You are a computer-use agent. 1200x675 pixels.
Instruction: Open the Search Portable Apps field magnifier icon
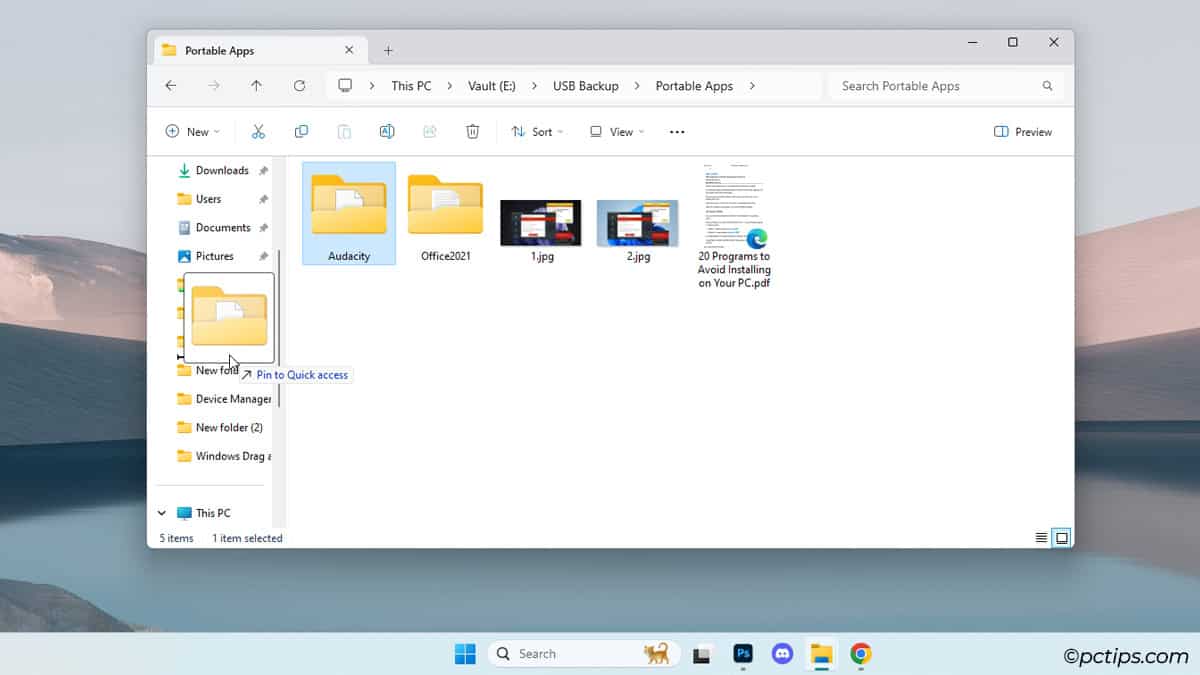1047,86
